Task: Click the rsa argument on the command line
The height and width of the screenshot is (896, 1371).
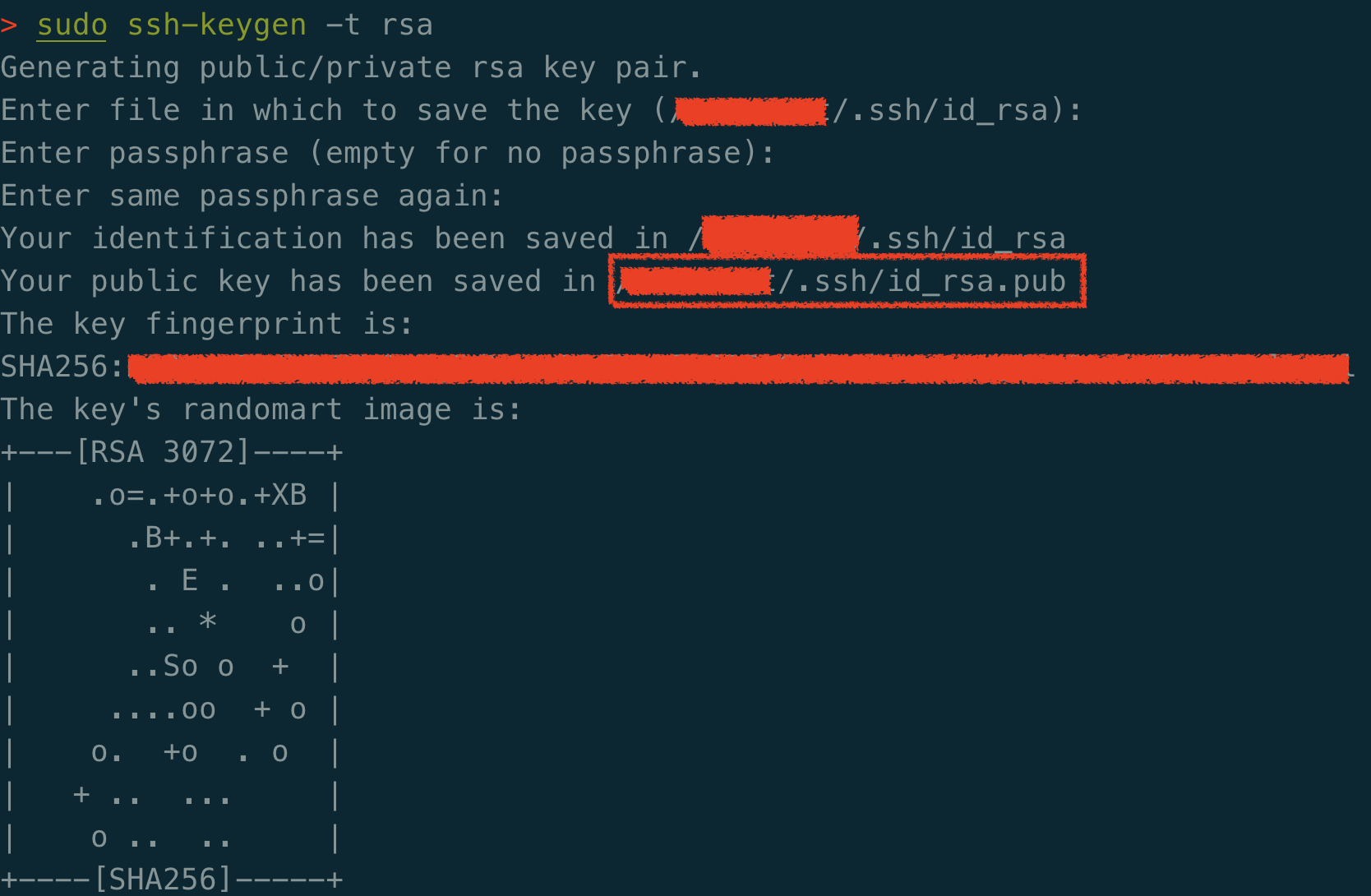Action: (407, 25)
